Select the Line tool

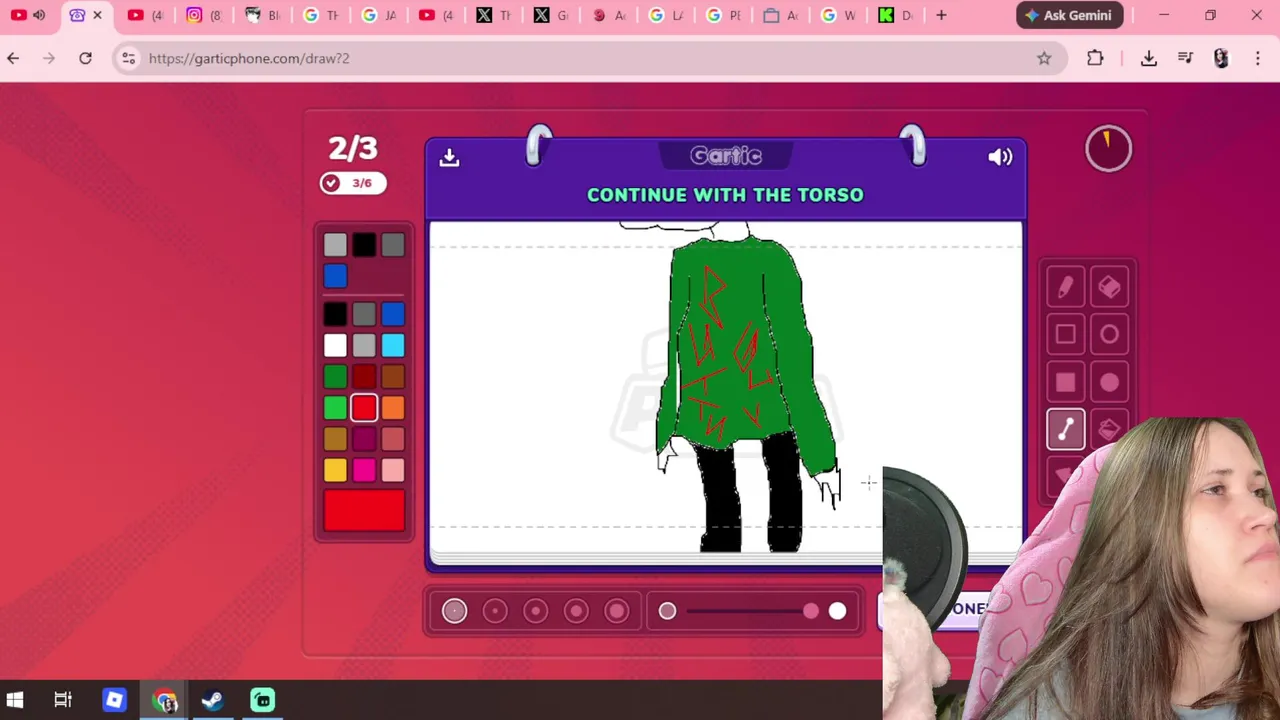[x=1065, y=430]
